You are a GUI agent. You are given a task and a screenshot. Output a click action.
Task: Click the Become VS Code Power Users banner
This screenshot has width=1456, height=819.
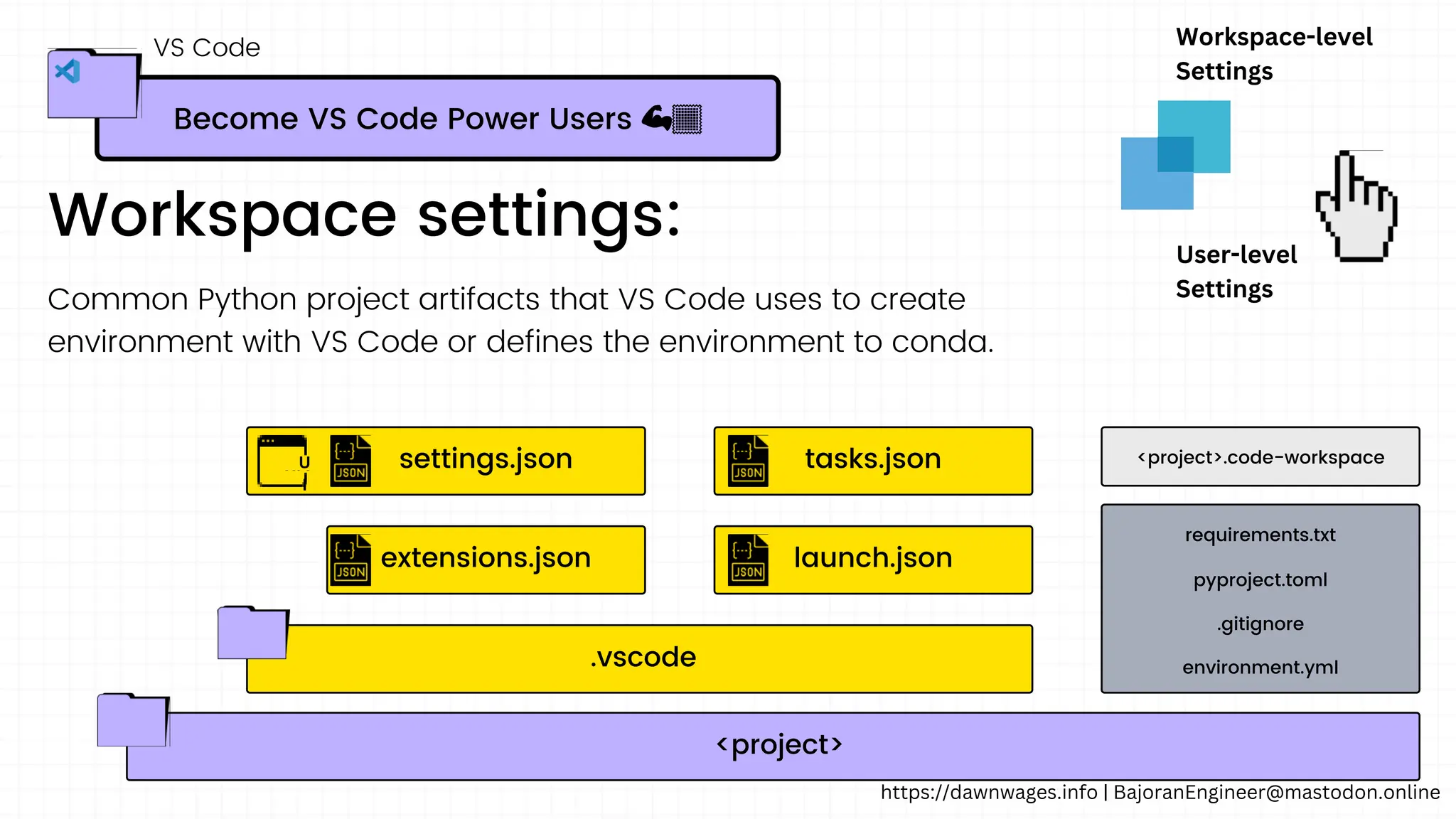[437, 118]
